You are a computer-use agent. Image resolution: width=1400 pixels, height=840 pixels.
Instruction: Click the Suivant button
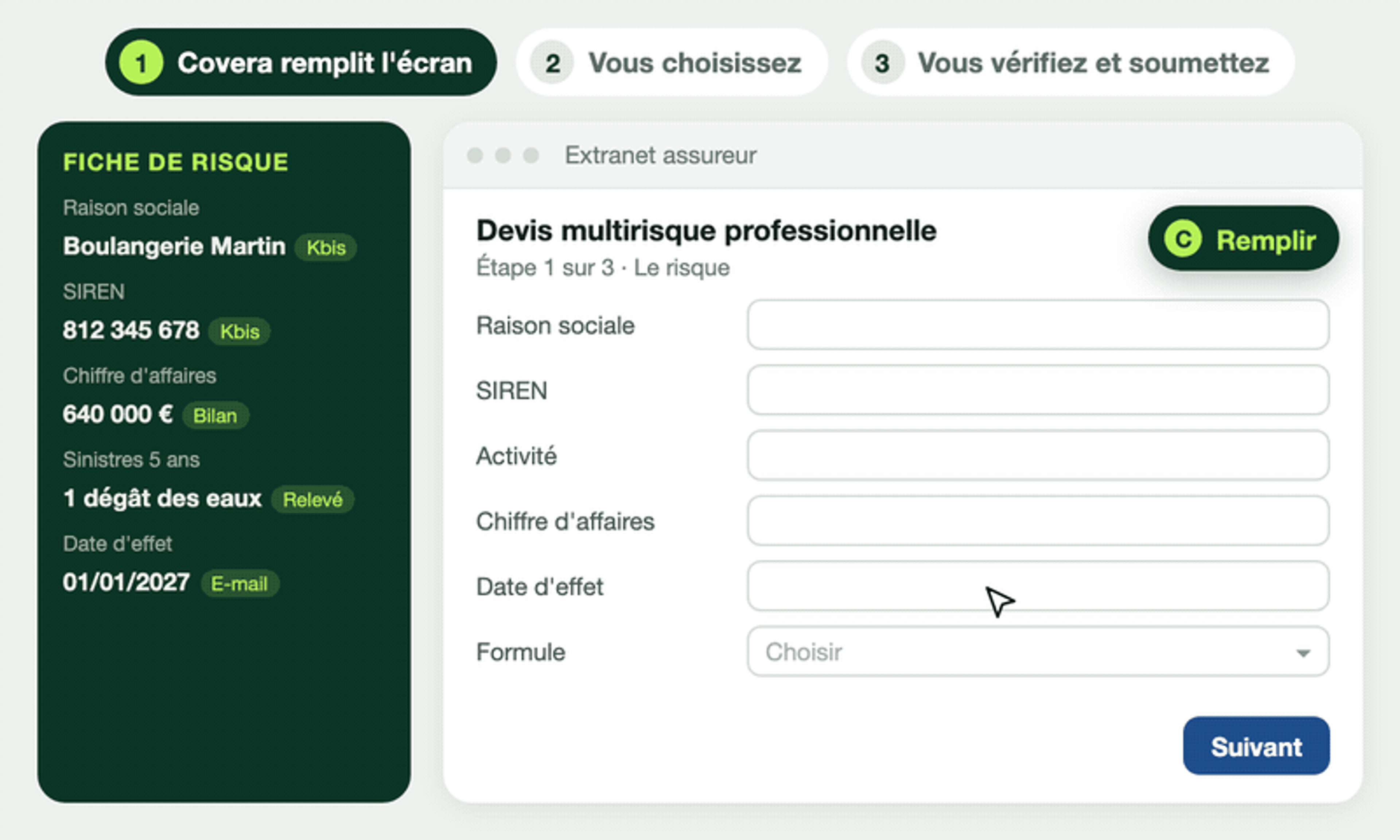1256,746
